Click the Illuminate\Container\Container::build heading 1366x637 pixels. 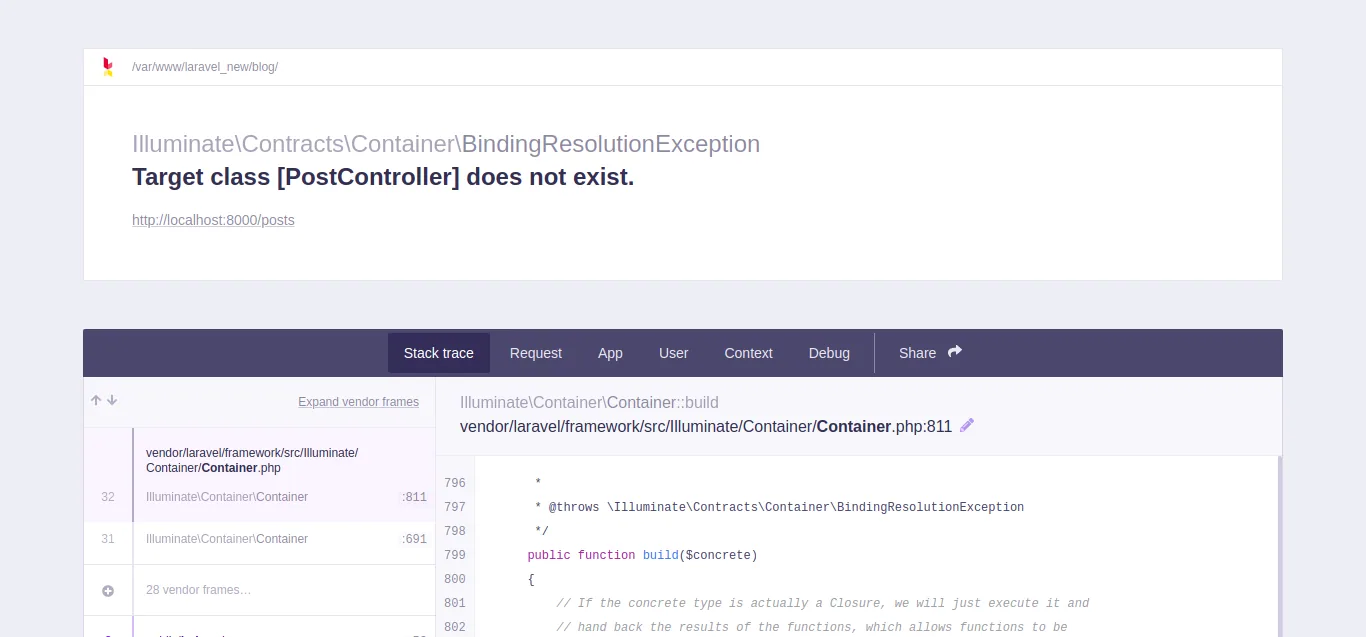click(x=589, y=402)
